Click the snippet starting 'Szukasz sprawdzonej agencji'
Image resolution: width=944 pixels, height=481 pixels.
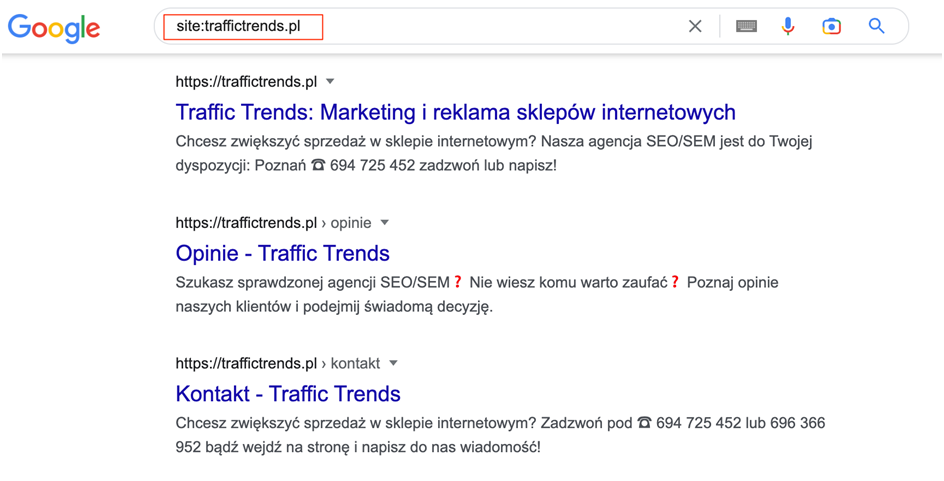point(310,283)
